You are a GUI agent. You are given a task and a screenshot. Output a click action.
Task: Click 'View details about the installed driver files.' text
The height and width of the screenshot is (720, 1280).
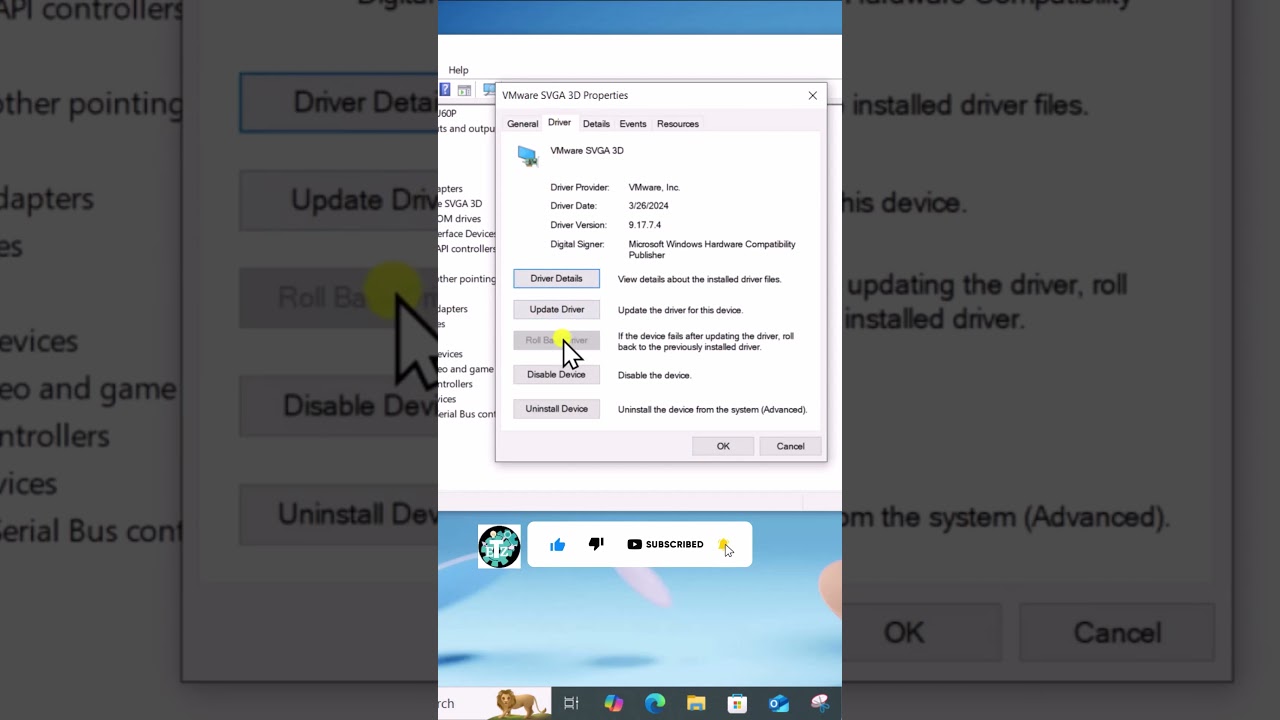click(x=700, y=279)
